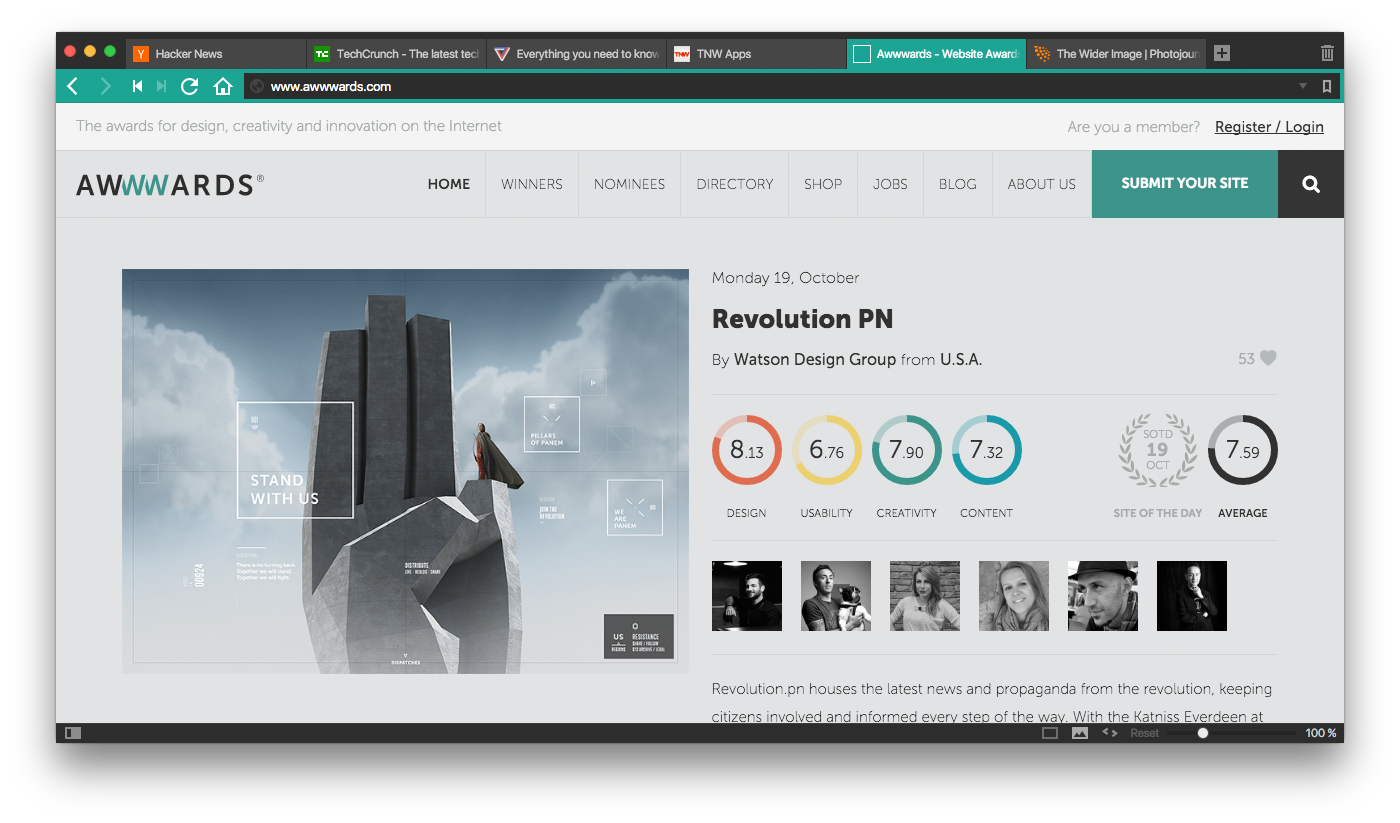Open jury photo of man wearing hat
The width and height of the screenshot is (1400, 823).
[1103, 596]
